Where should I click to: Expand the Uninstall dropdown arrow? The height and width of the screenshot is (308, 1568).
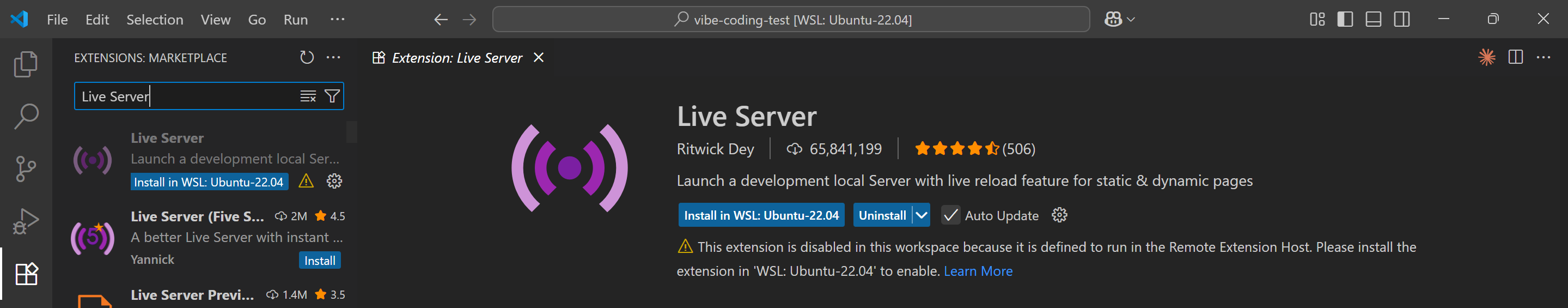[x=922, y=215]
